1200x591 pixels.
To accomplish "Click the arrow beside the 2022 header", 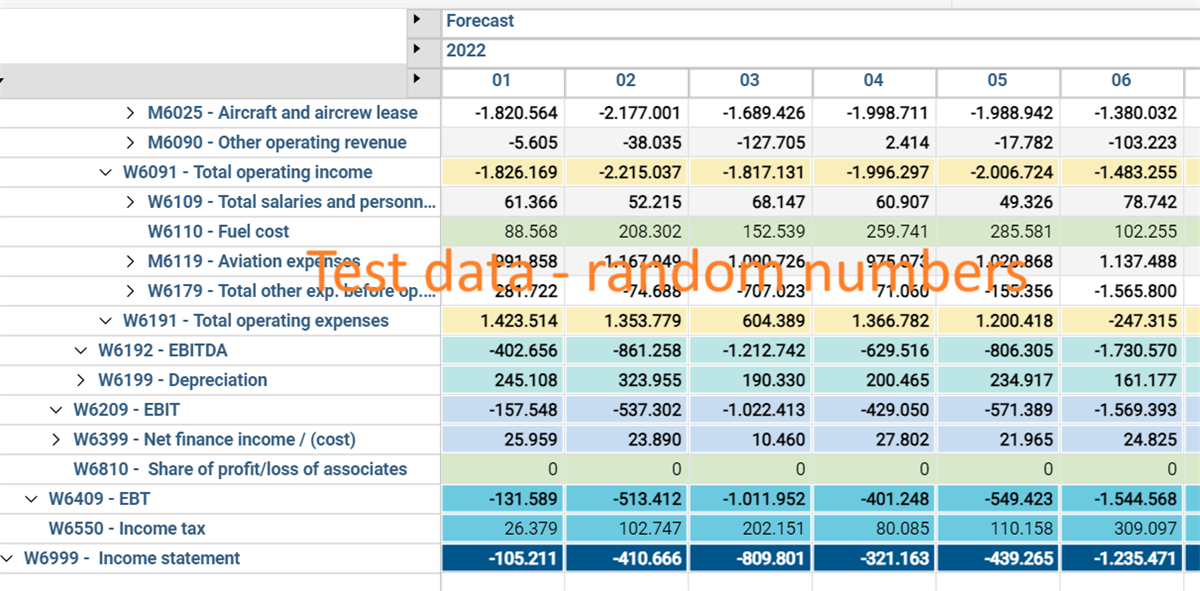I will click(417, 49).
